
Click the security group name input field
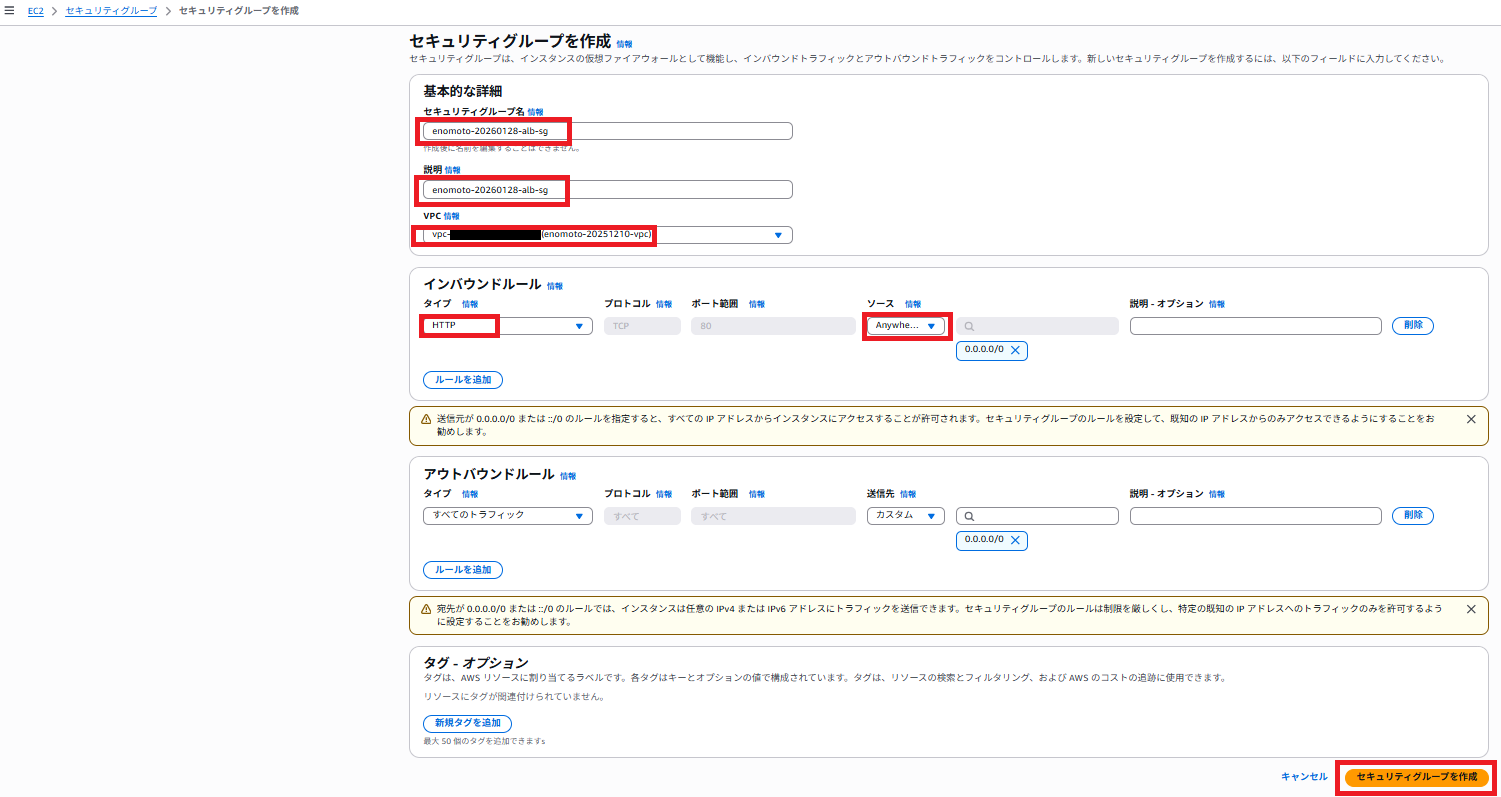click(x=607, y=131)
